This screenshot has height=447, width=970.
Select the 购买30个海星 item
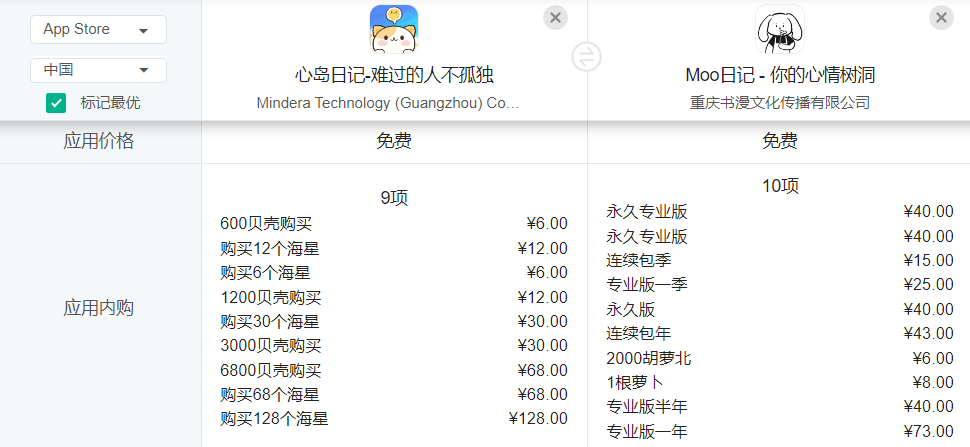270,321
